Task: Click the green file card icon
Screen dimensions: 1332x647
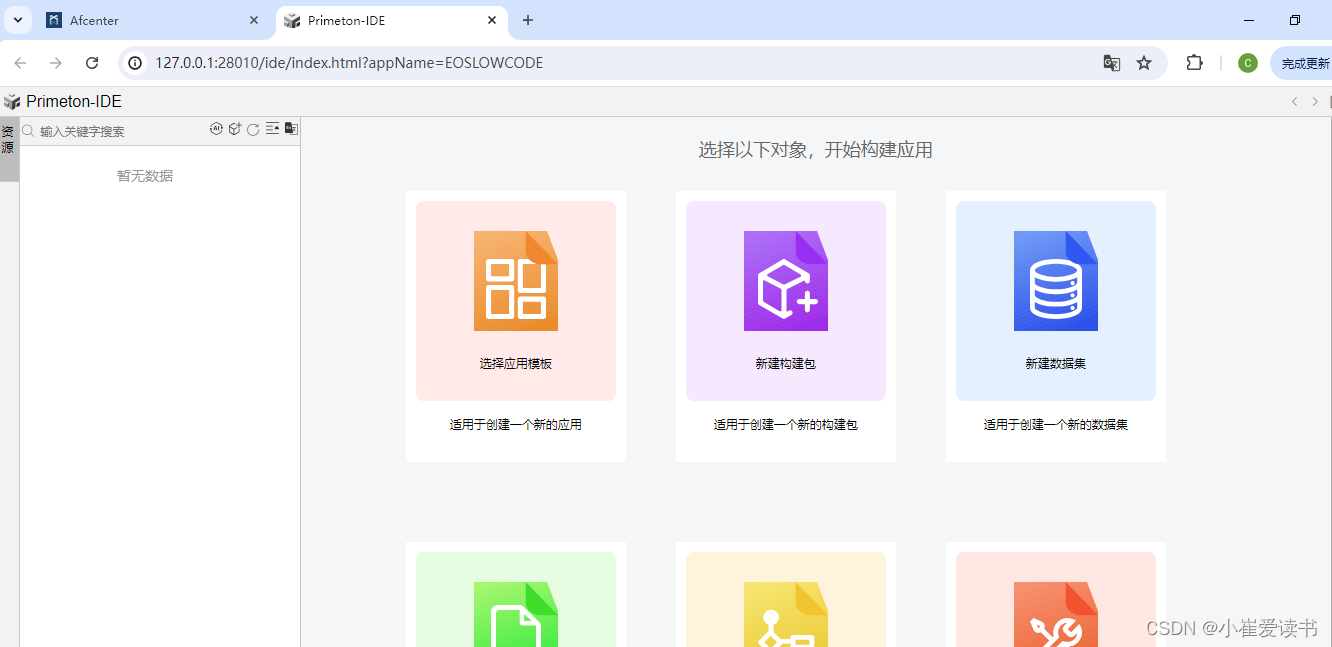Action: point(516,614)
